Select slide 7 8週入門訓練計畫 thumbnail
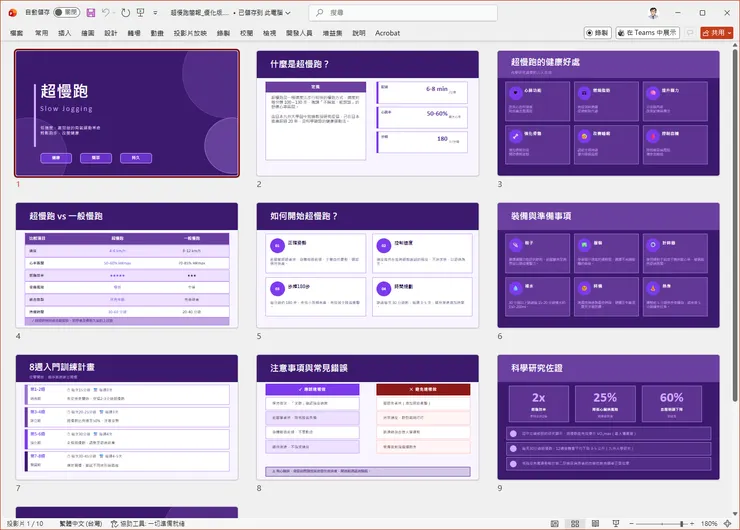This screenshot has height=530, width=740. pos(127,417)
